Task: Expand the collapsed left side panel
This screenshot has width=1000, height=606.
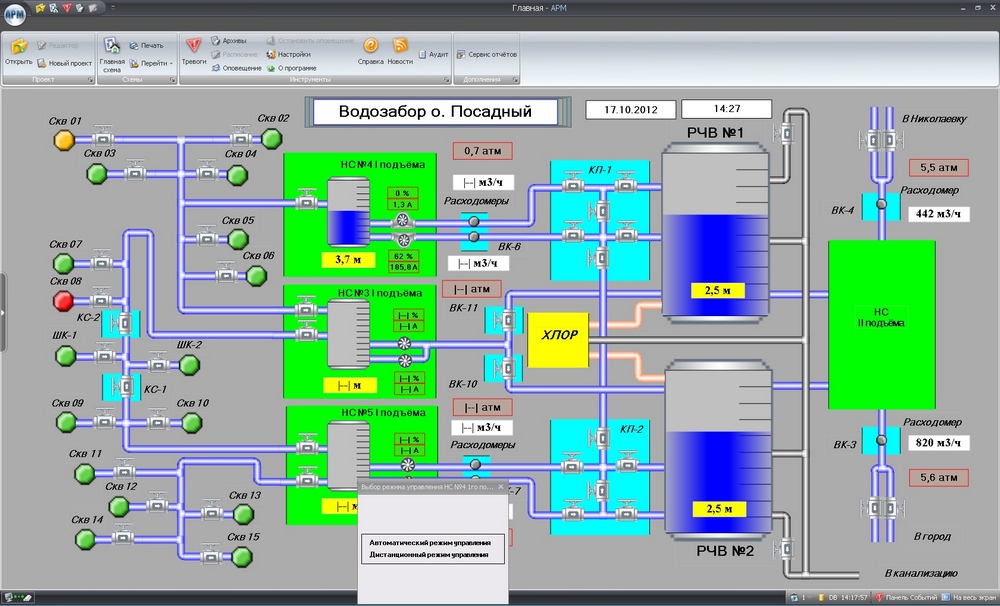Action: (3, 313)
